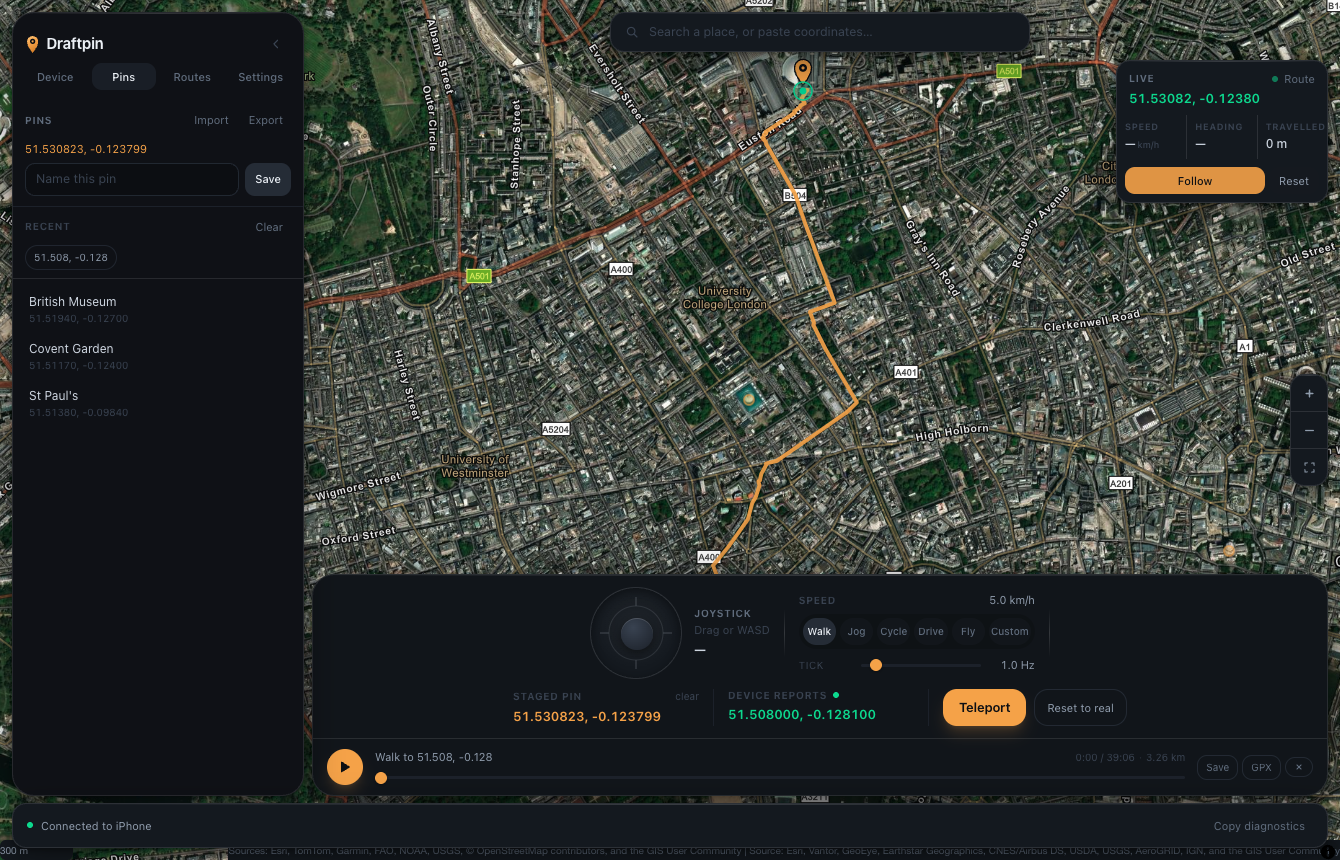The image size is (1340, 860).
Task: Click device reports coordinates 51.508000, -0.128100
Action: 802,715
